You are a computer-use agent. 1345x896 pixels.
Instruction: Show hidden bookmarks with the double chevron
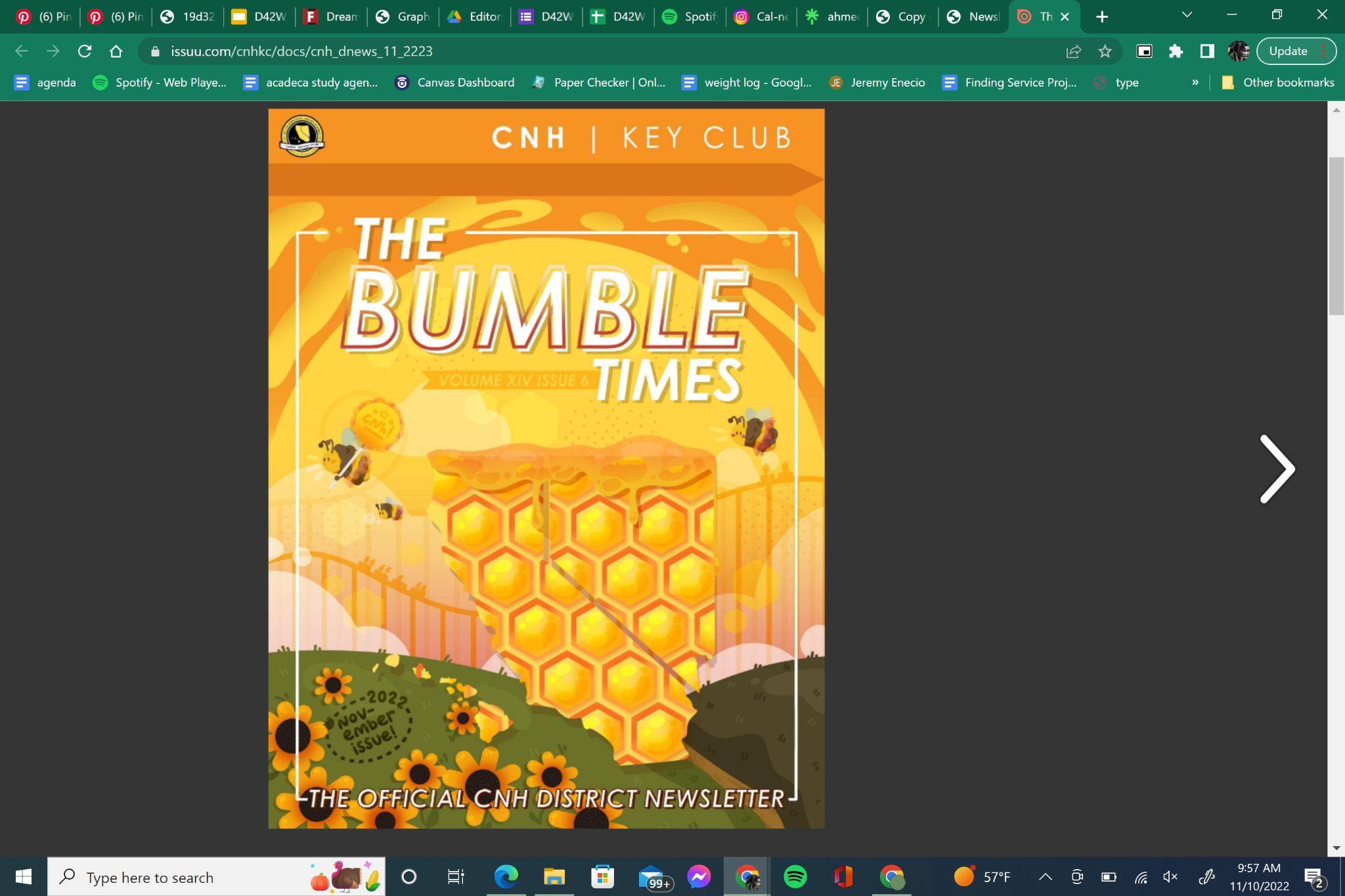click(x=1195, y=83)
